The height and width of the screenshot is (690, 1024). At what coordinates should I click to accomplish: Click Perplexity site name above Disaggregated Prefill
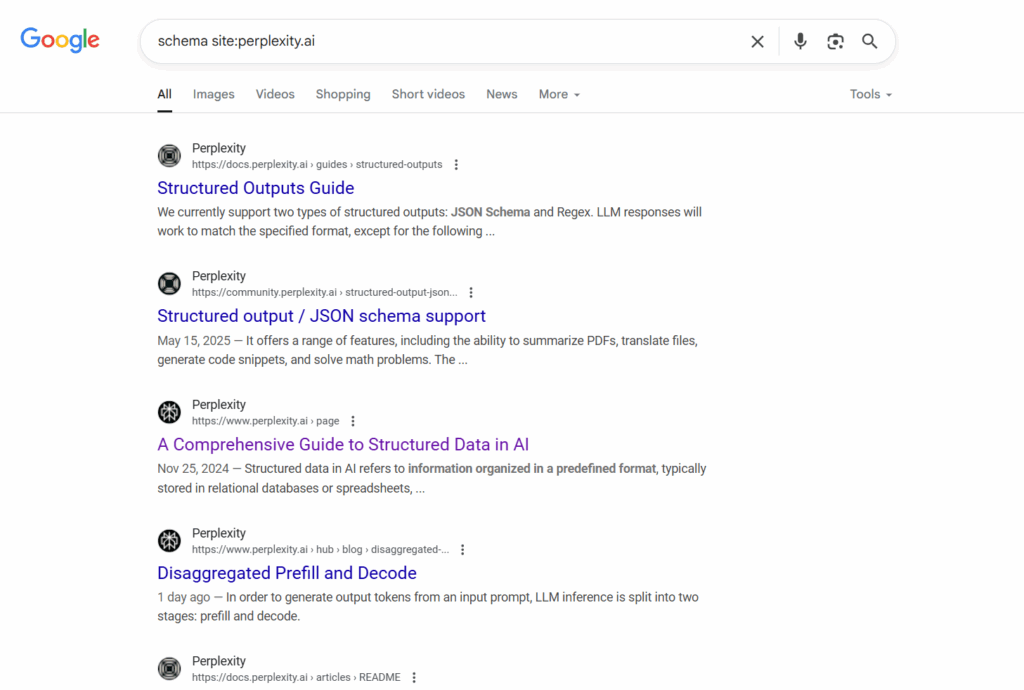pos(219,533)
